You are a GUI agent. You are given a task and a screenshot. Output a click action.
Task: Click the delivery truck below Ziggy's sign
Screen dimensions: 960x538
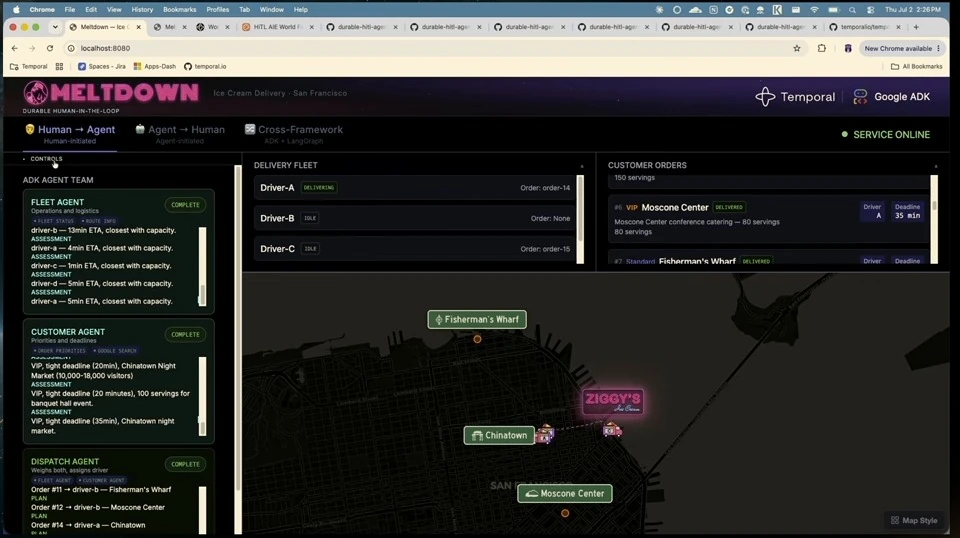[612, 430]
